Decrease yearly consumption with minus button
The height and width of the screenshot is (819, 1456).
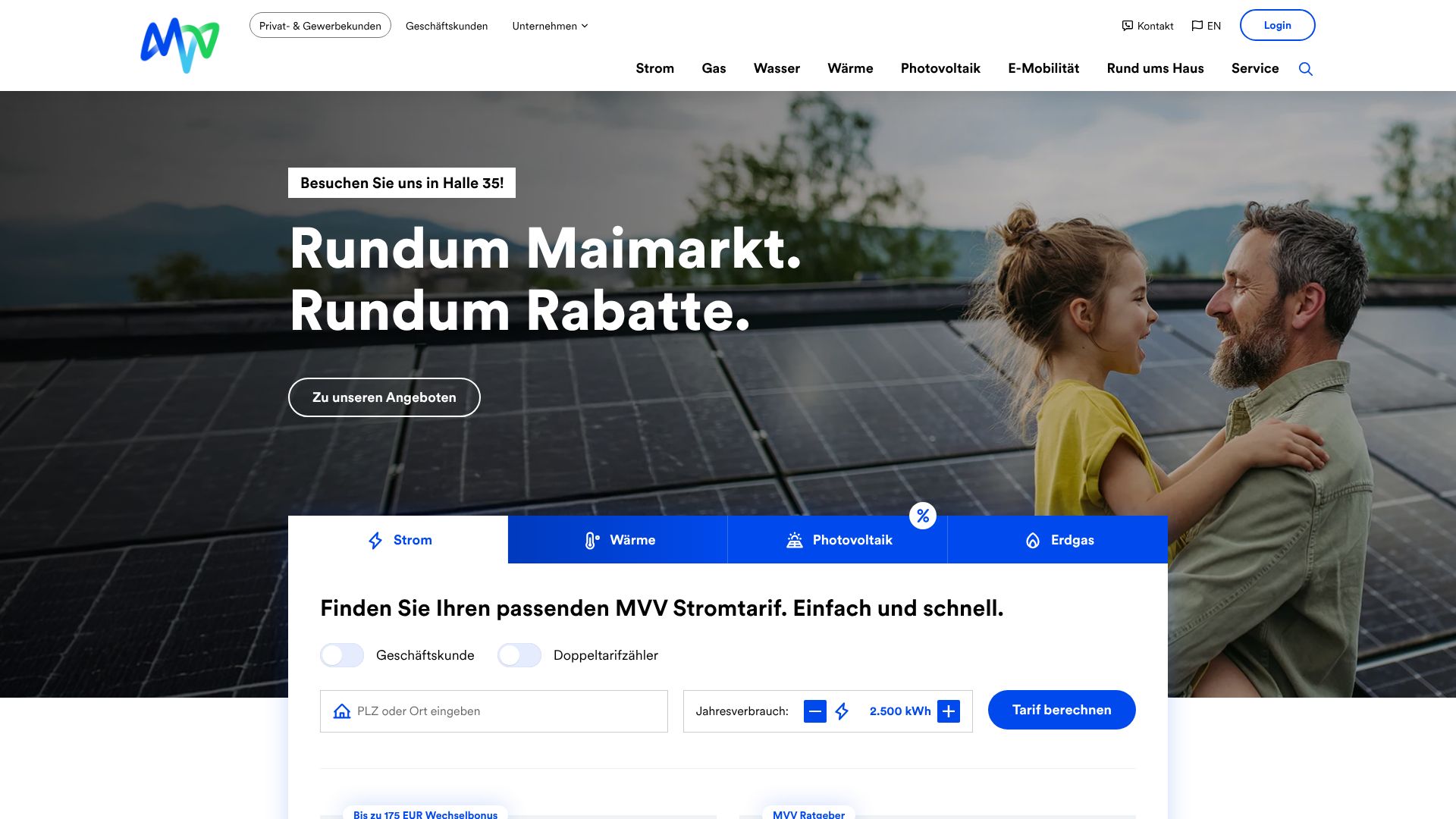[815, 711]
